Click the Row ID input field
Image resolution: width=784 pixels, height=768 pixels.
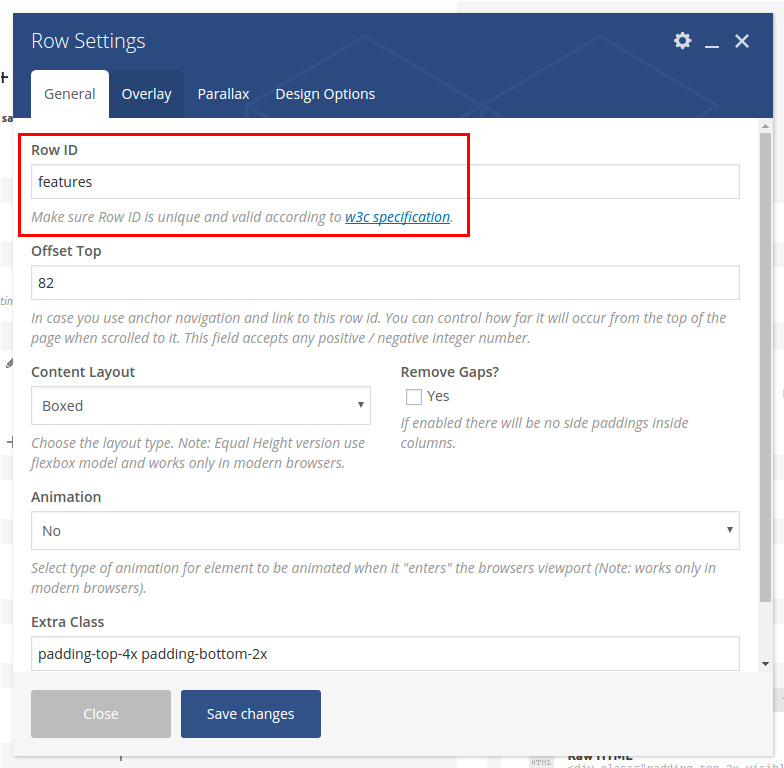[385, 182]
